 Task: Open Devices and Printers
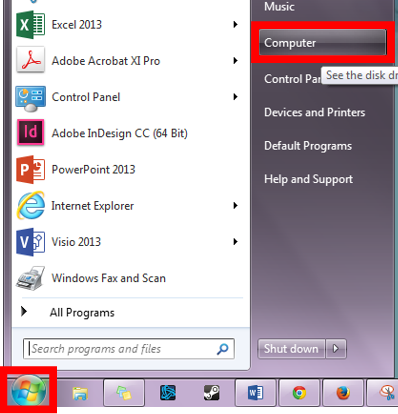pyautogui.click(x=314, y=112)
